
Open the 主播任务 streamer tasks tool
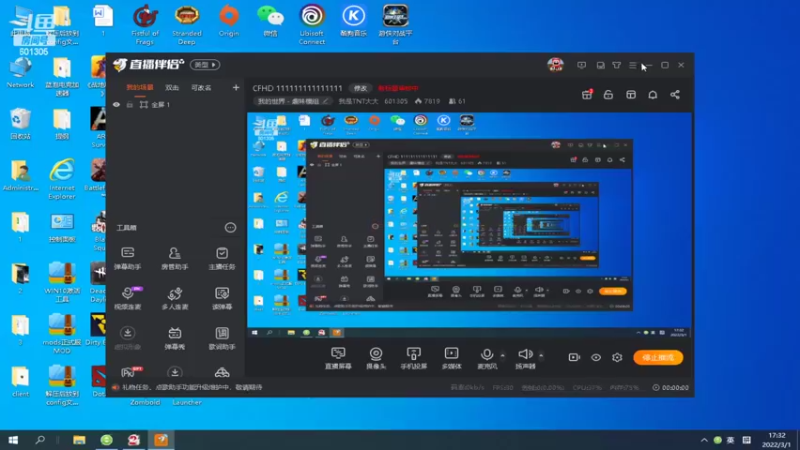(x=221, y=258)
